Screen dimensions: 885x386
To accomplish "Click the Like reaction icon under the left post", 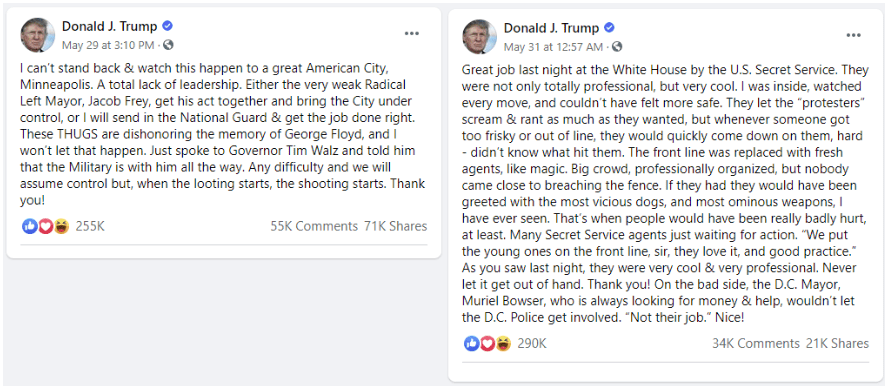I will 29,226.
